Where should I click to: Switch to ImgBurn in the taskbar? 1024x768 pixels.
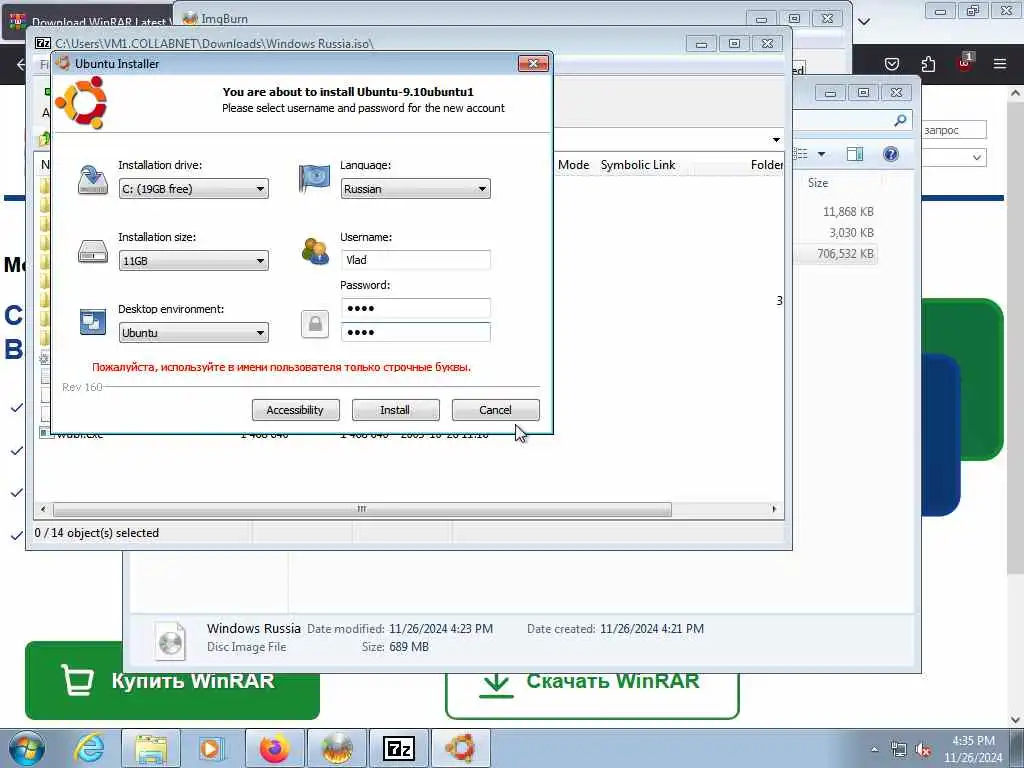point(336,749)
